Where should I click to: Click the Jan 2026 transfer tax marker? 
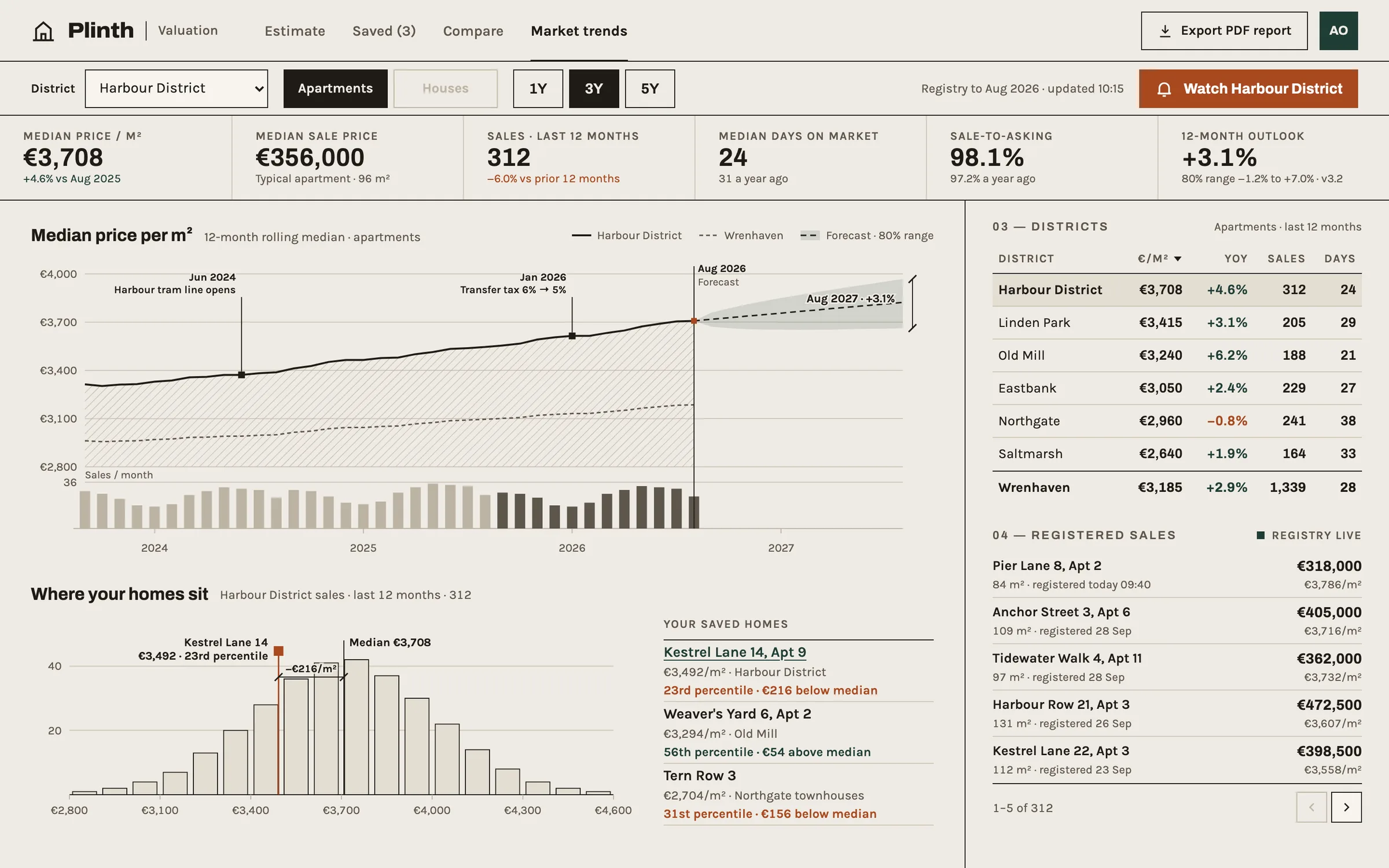click(x=572, y=336)
